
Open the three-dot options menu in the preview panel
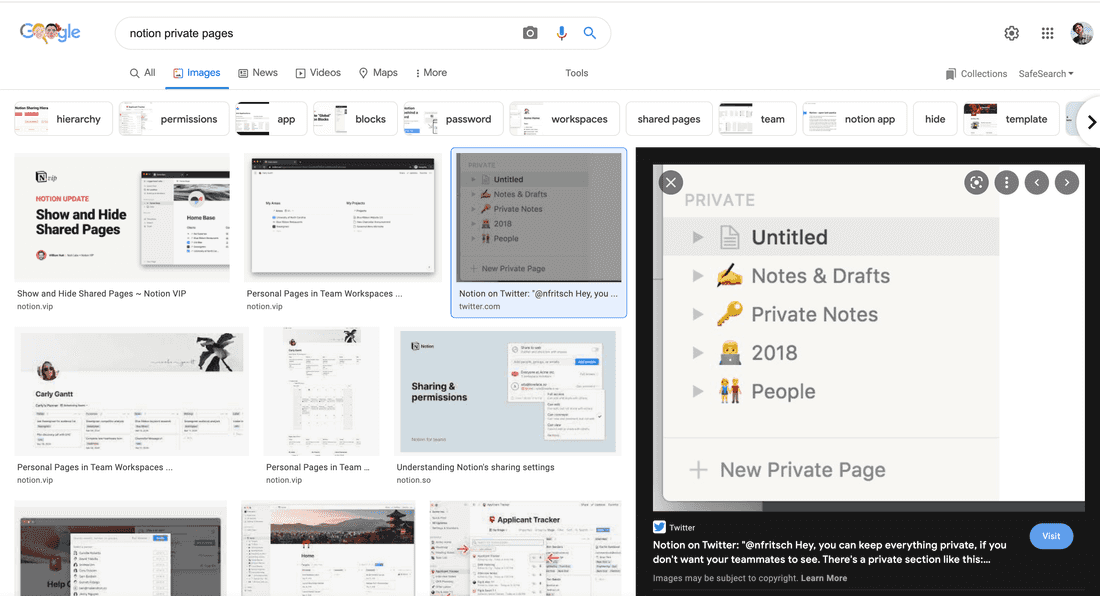click(x=1005, y=182)
